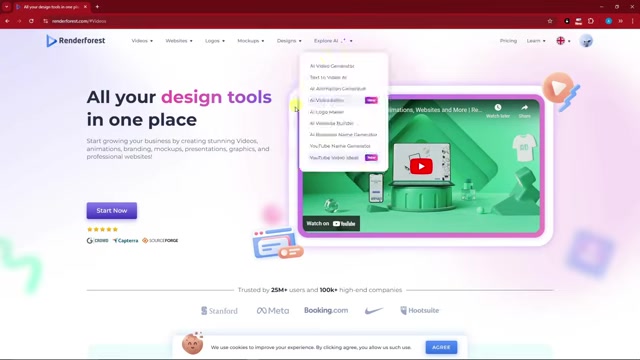Click the Renderforest logo
640x360 pixels.
(76, 41)
